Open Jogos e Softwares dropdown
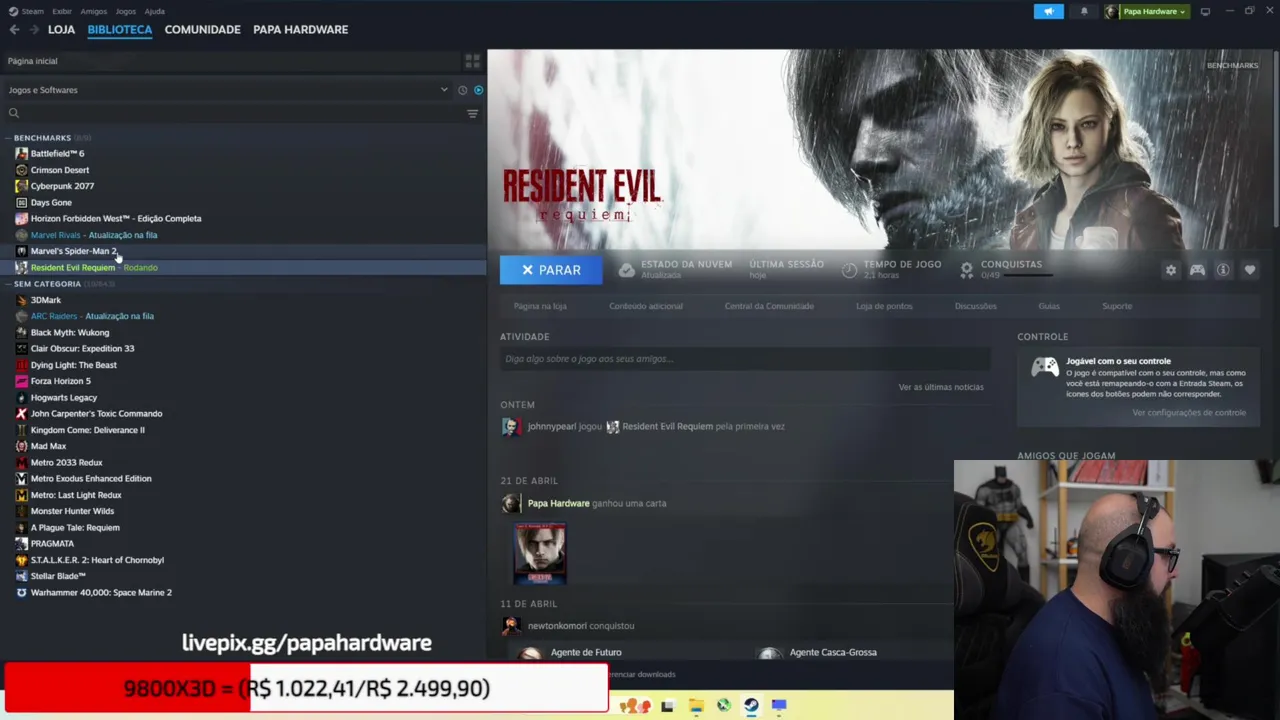 point(228,90)
